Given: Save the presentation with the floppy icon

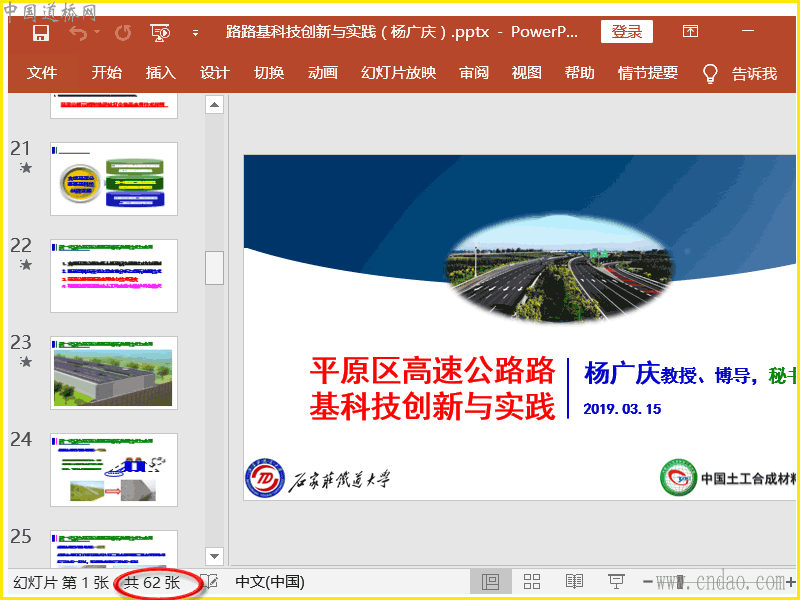Looking at the screenshot, I should point(40,33).
